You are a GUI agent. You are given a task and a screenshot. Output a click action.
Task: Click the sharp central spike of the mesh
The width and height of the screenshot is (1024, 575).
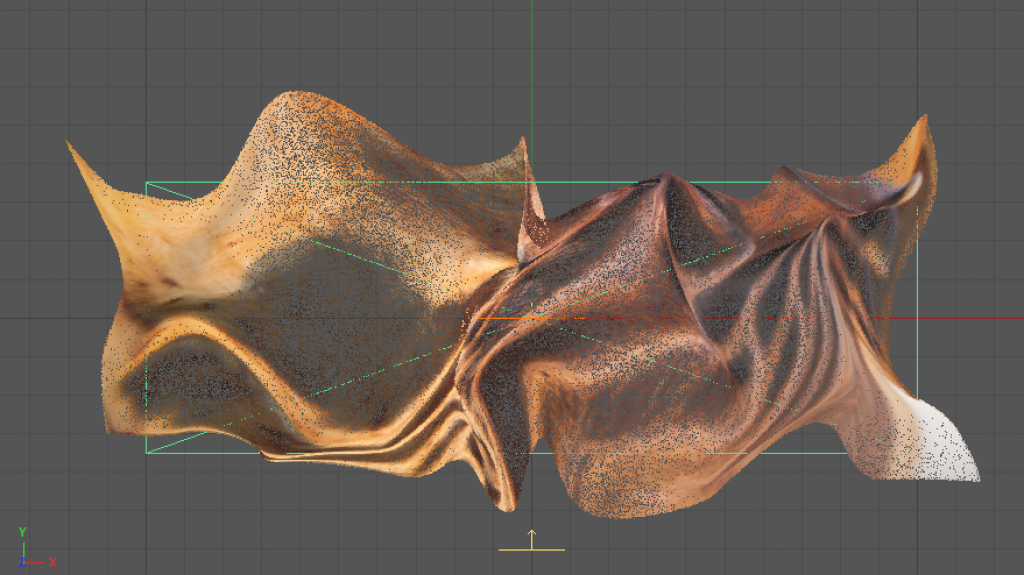tap(530, 190)
